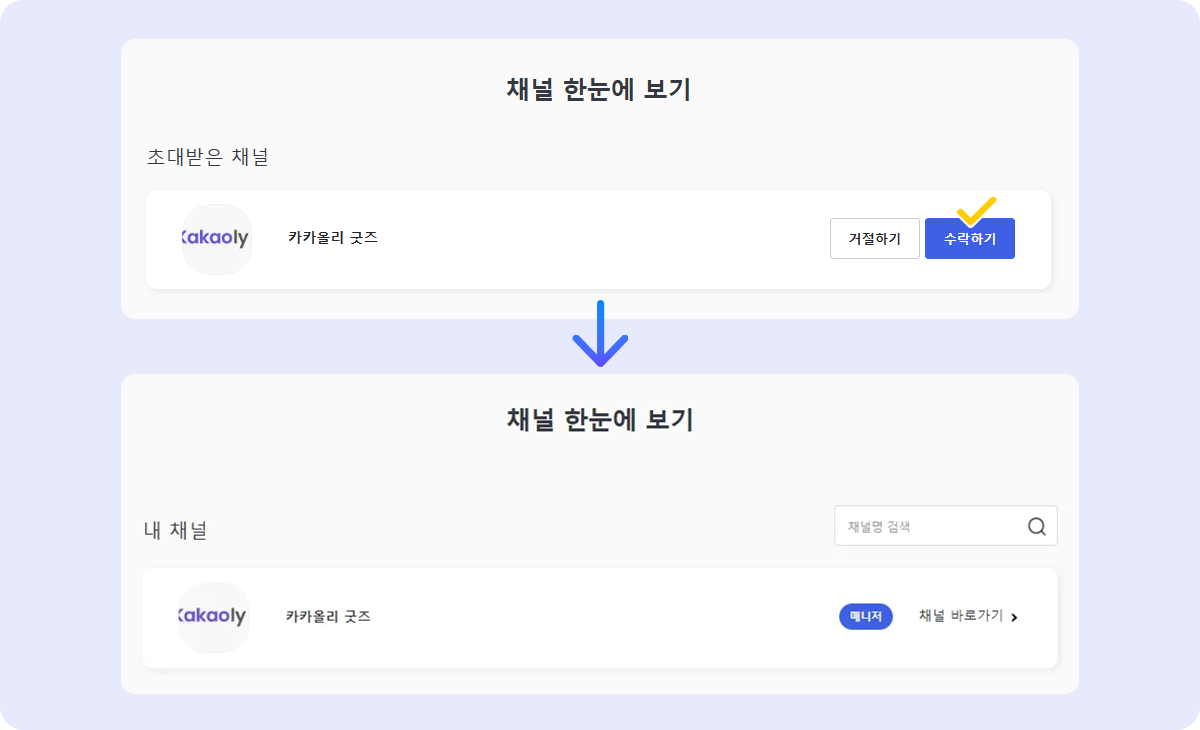The image size is (1200, 730).
Task: Click the chevron beside 채널 바로가기
Action: (1014, 617)
